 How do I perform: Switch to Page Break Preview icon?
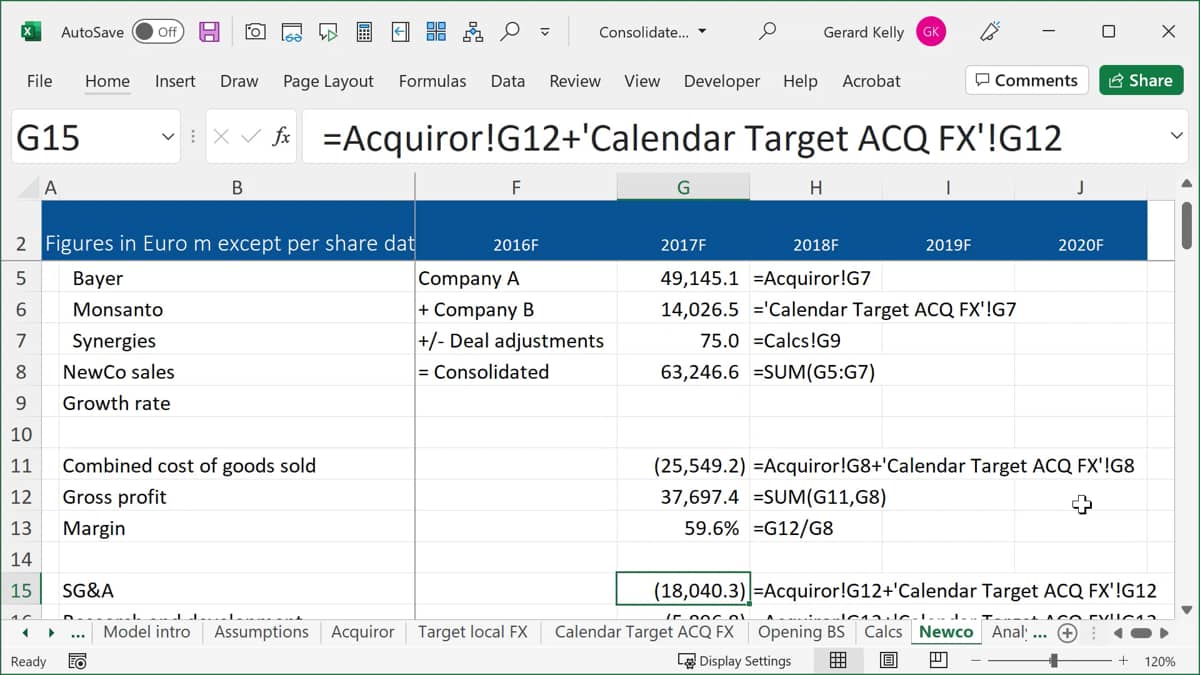938,660
